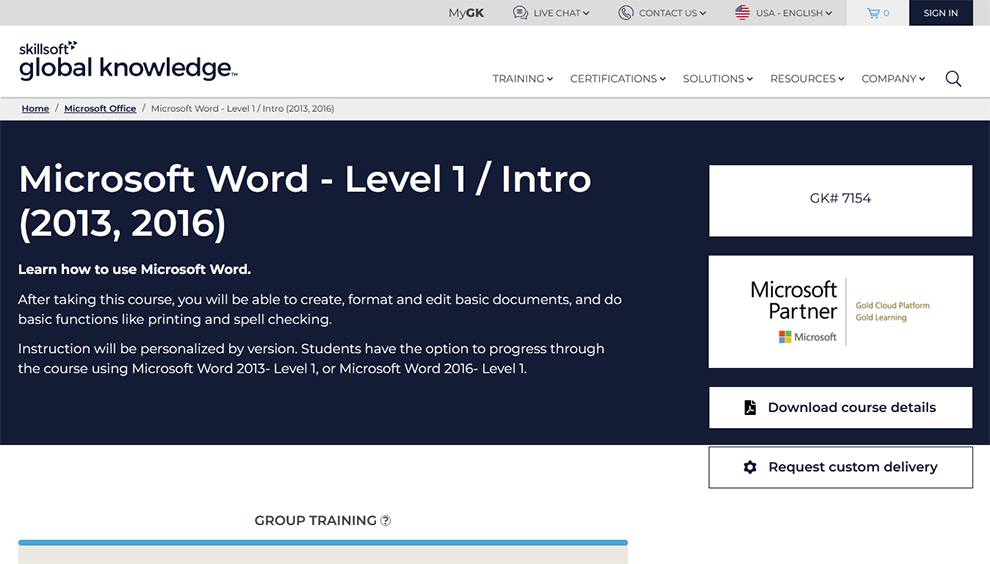Image resolution: width=990 pixels, height=564 pixels.
Task: Click the GK# 7154 course code box
Action: click(840, 201)
